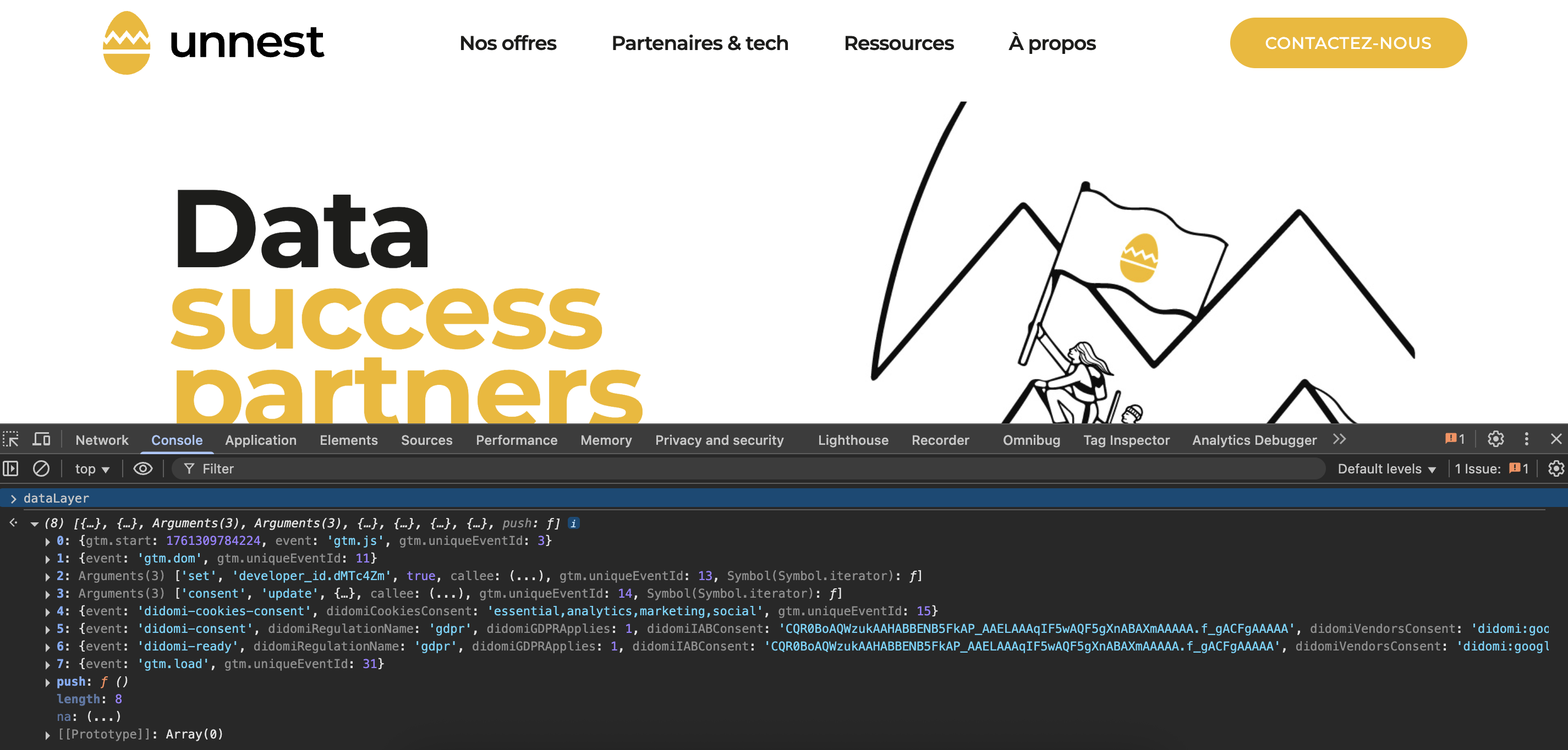Open the Lighthouse tab
The image size is (1568, 750).
point(853,440)
